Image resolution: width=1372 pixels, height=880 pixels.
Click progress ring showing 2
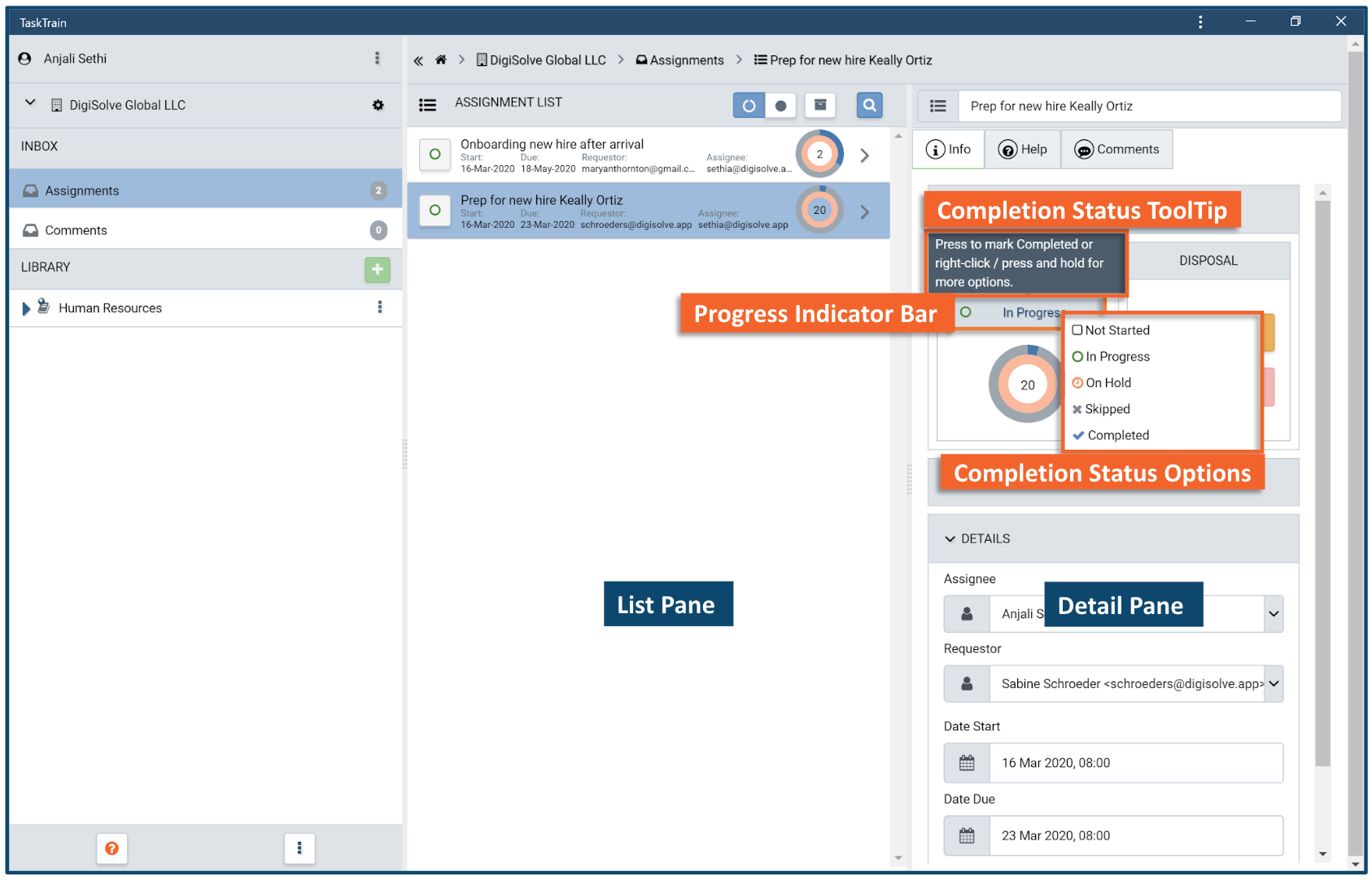pos(819,154)
